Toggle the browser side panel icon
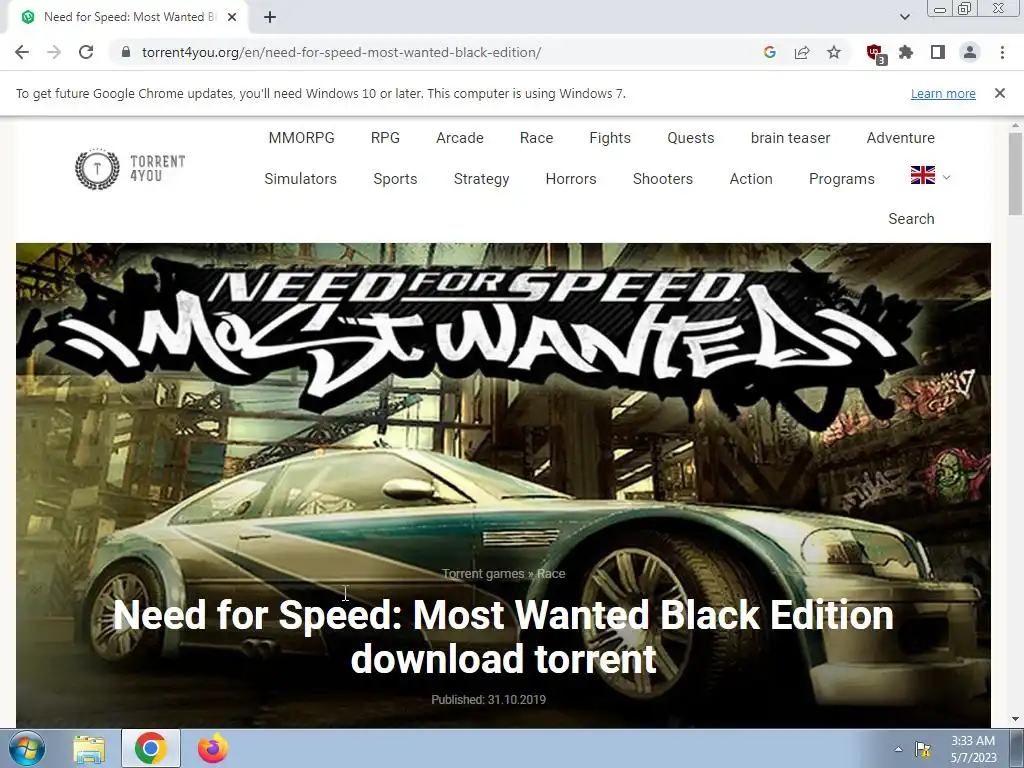The width and height of the screenshot is (1024, 768). point(938,52)
